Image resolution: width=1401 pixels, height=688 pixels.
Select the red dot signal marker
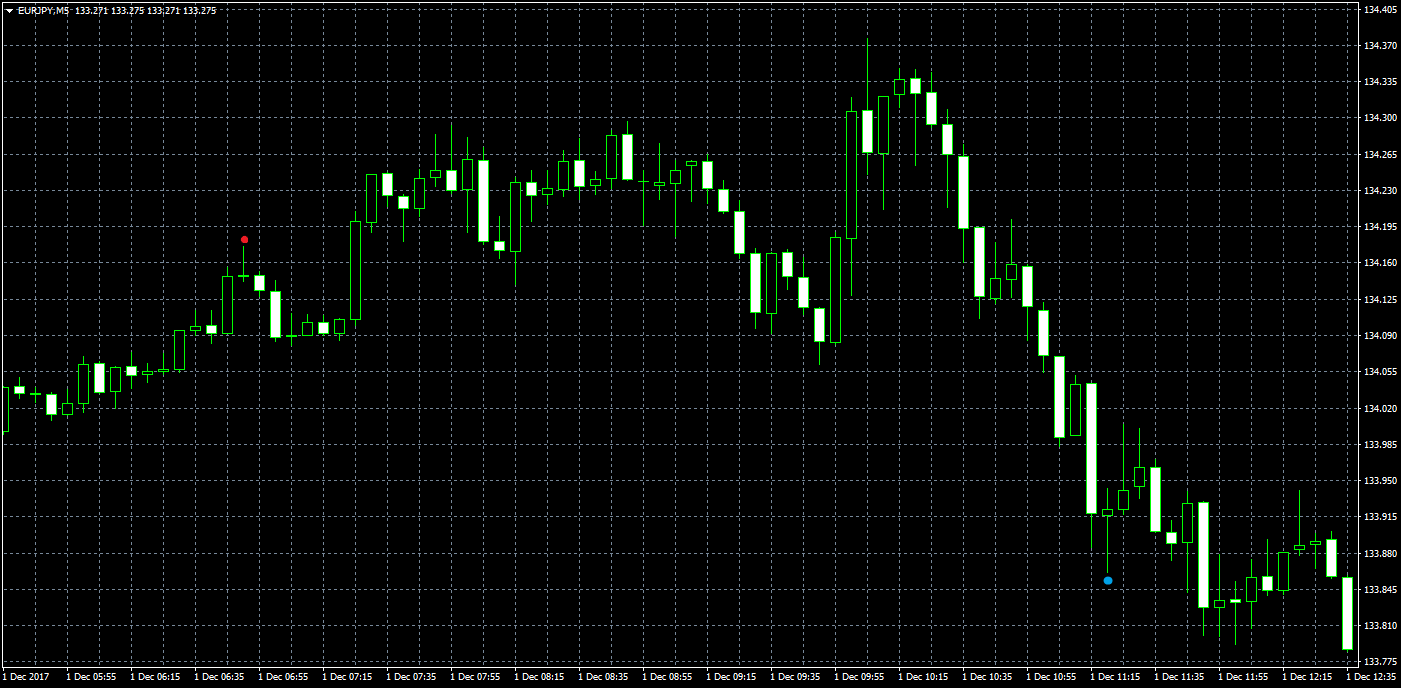click(244, 240)
